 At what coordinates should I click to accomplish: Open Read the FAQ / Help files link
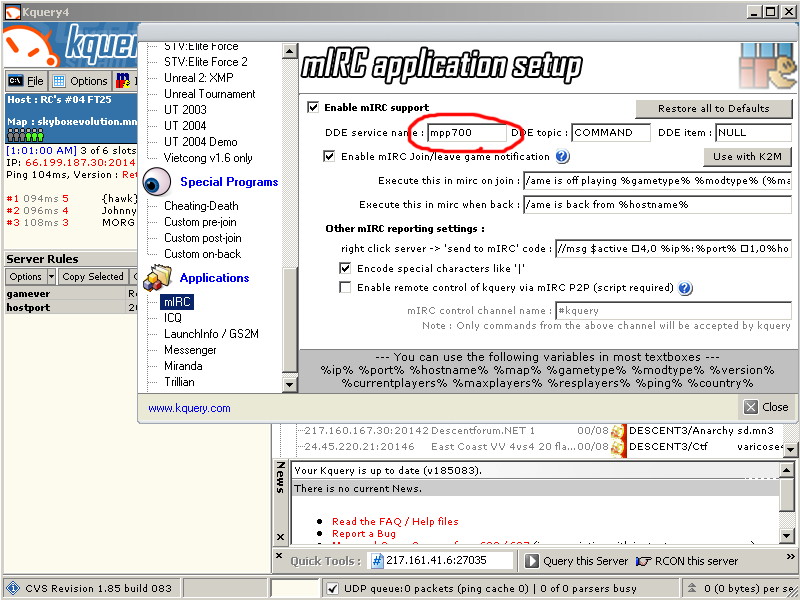coord(395,521)
